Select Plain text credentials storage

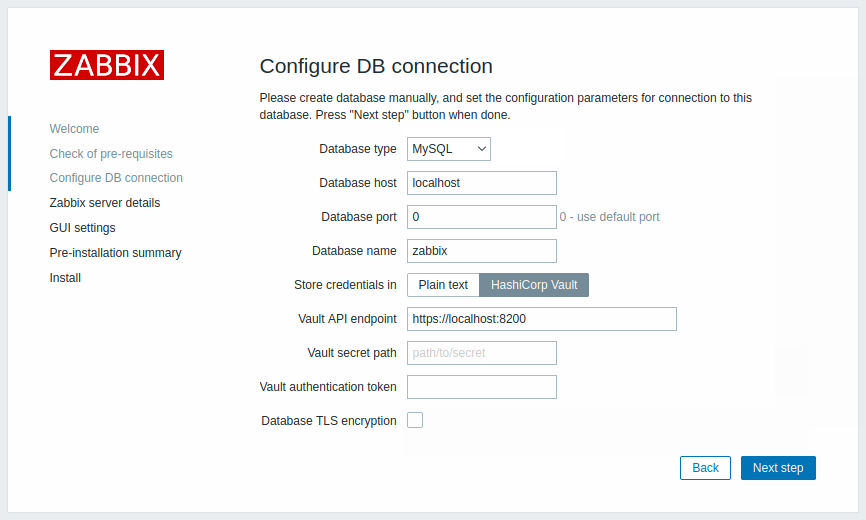point(443,285)
